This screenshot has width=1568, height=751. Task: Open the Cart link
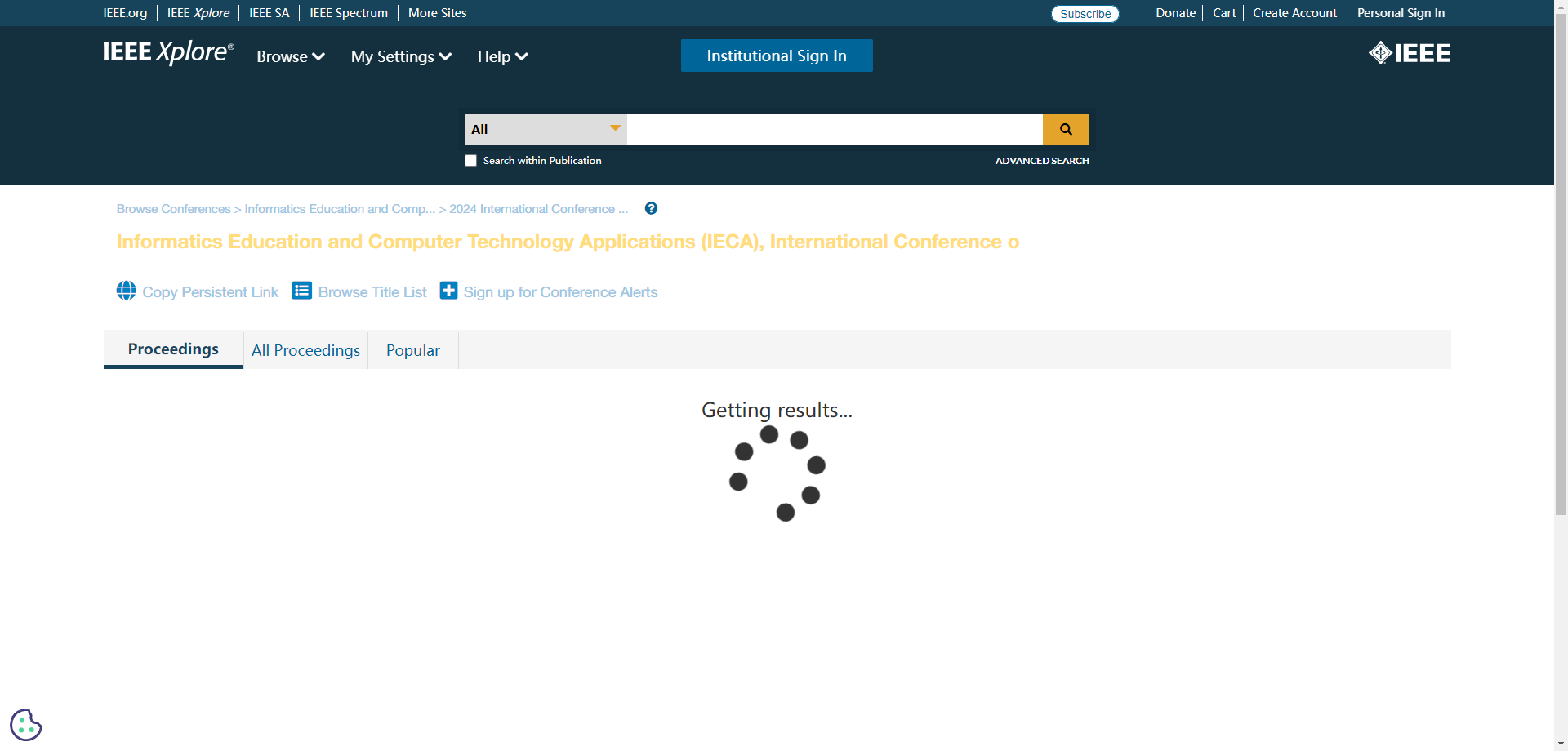pyautogui.click(x=1224, y=13)
